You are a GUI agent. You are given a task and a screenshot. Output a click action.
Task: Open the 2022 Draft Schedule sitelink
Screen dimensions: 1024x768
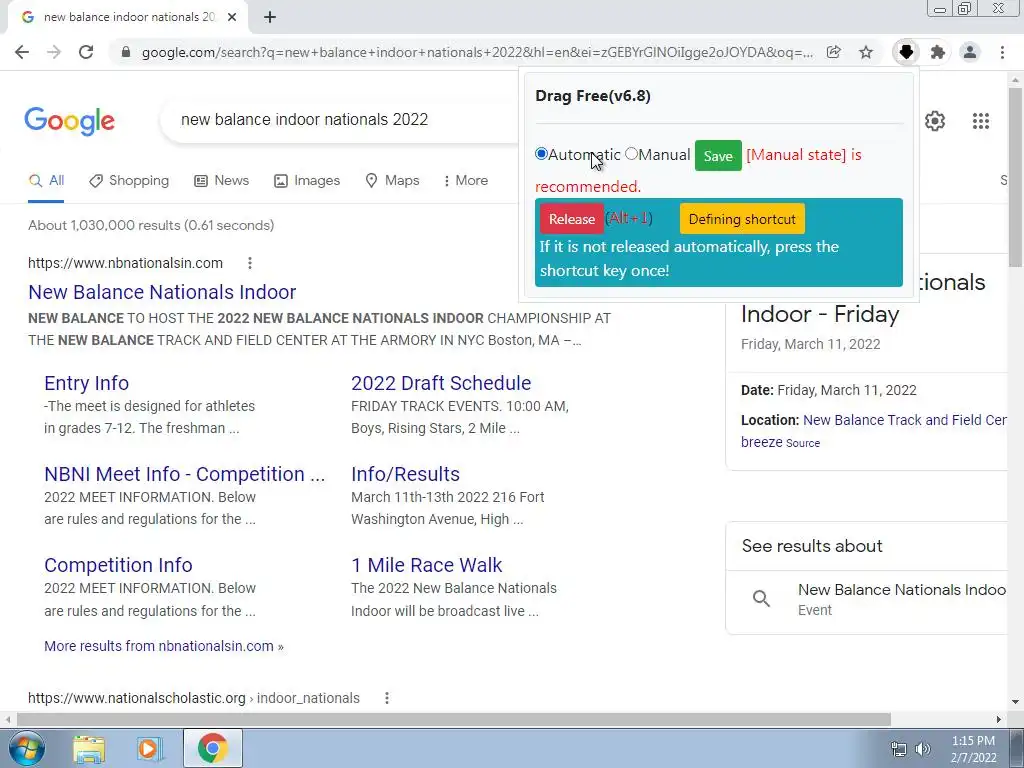[441, 383]
